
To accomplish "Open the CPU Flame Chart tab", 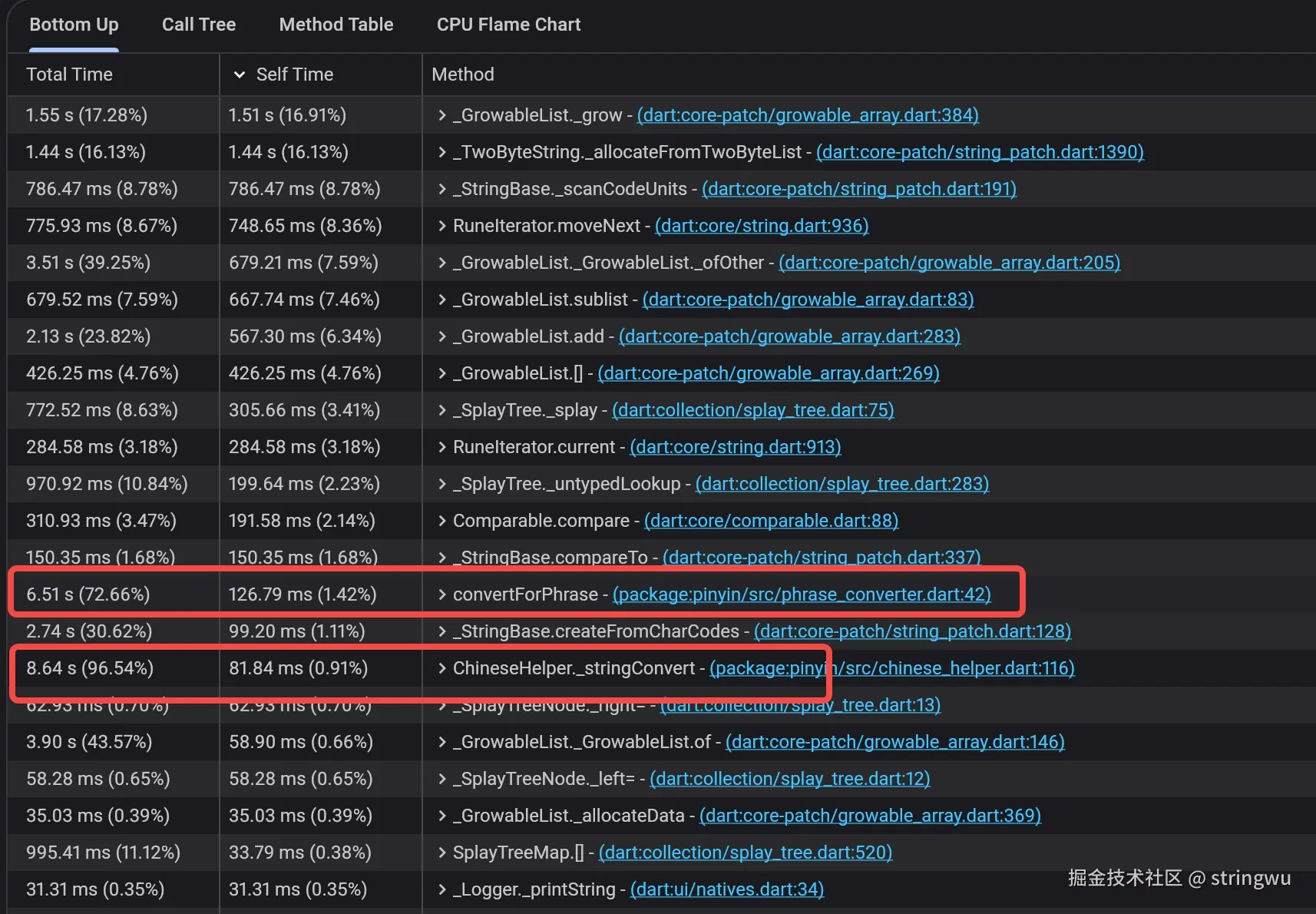I will tap(509, 25).
